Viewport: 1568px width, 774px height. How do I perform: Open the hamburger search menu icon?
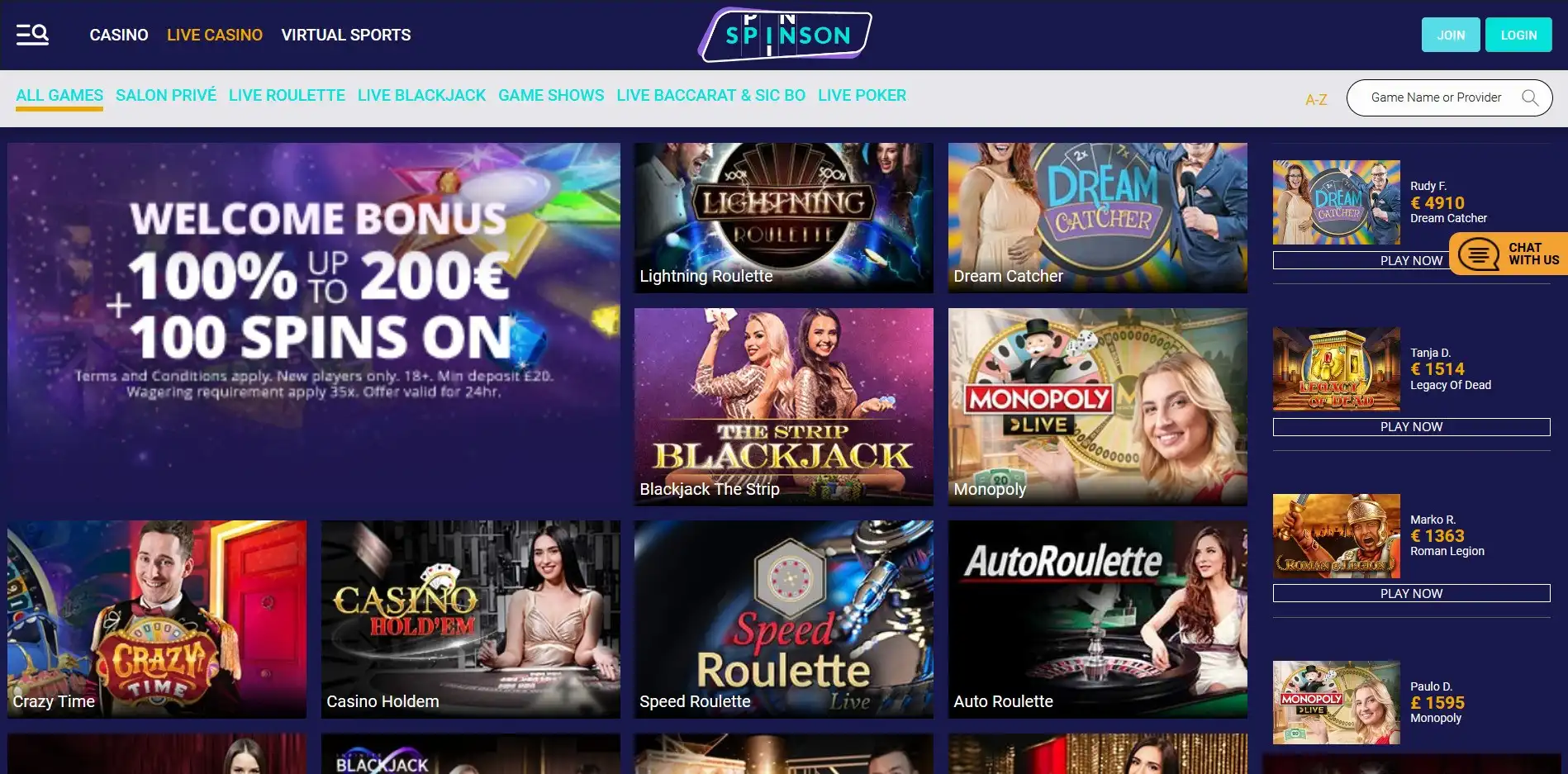tap(32, 35)
